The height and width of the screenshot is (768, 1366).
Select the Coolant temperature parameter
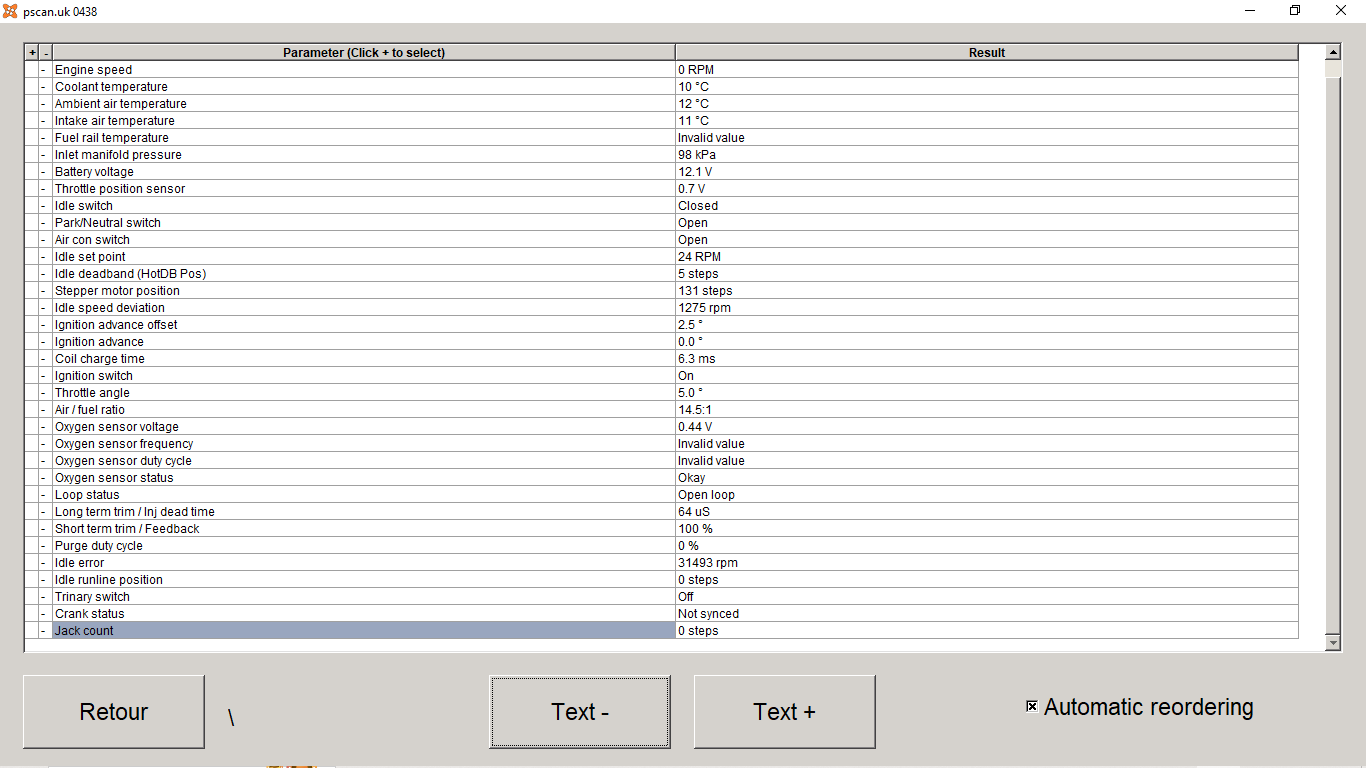364,87
